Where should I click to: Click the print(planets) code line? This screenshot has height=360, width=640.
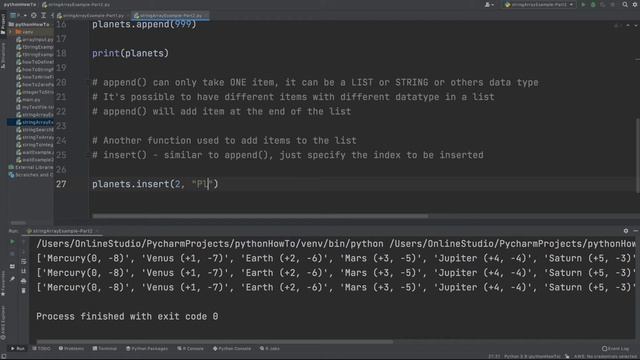[130, 53]
